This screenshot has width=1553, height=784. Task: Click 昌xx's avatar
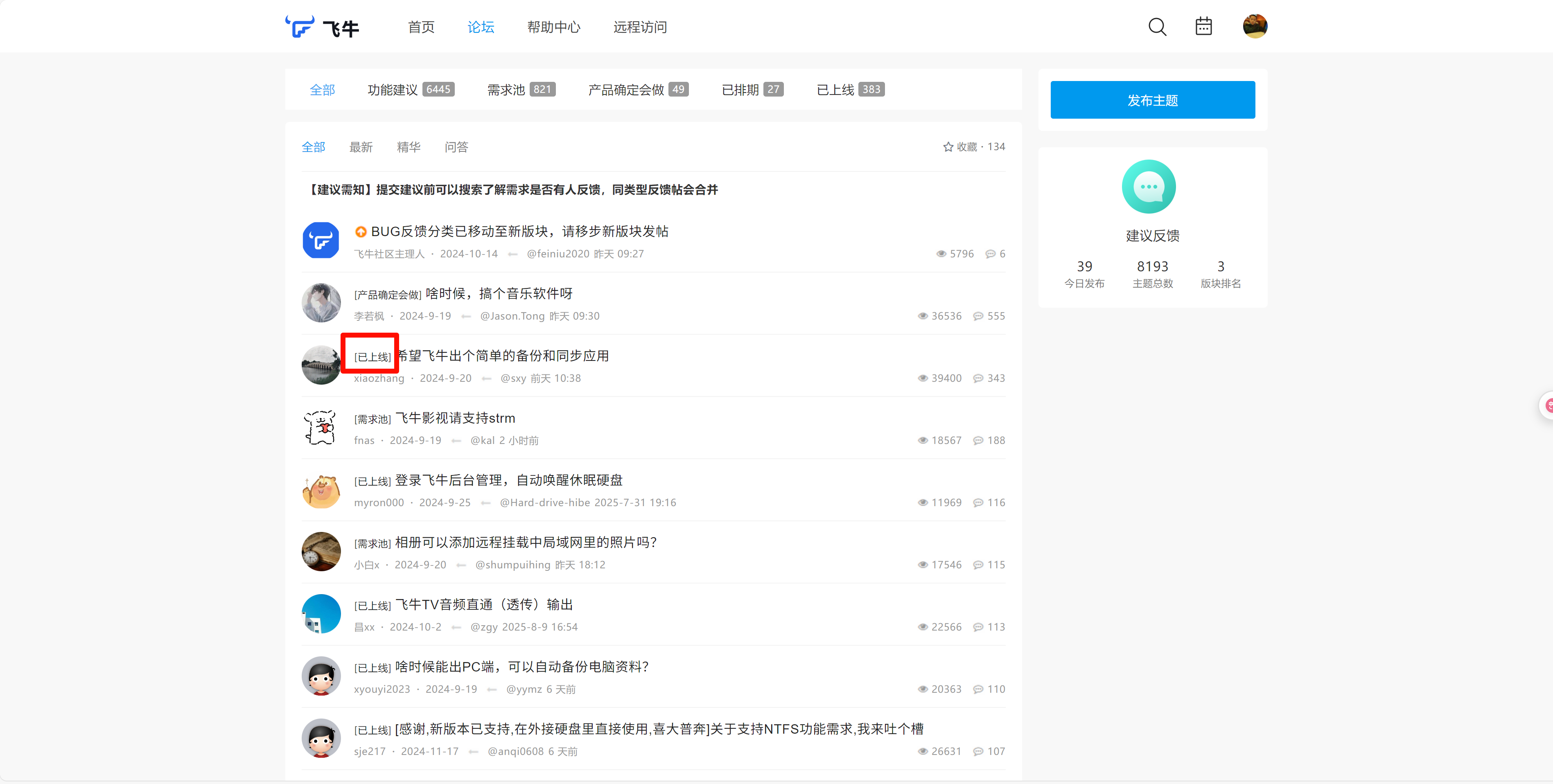[321, 613]
